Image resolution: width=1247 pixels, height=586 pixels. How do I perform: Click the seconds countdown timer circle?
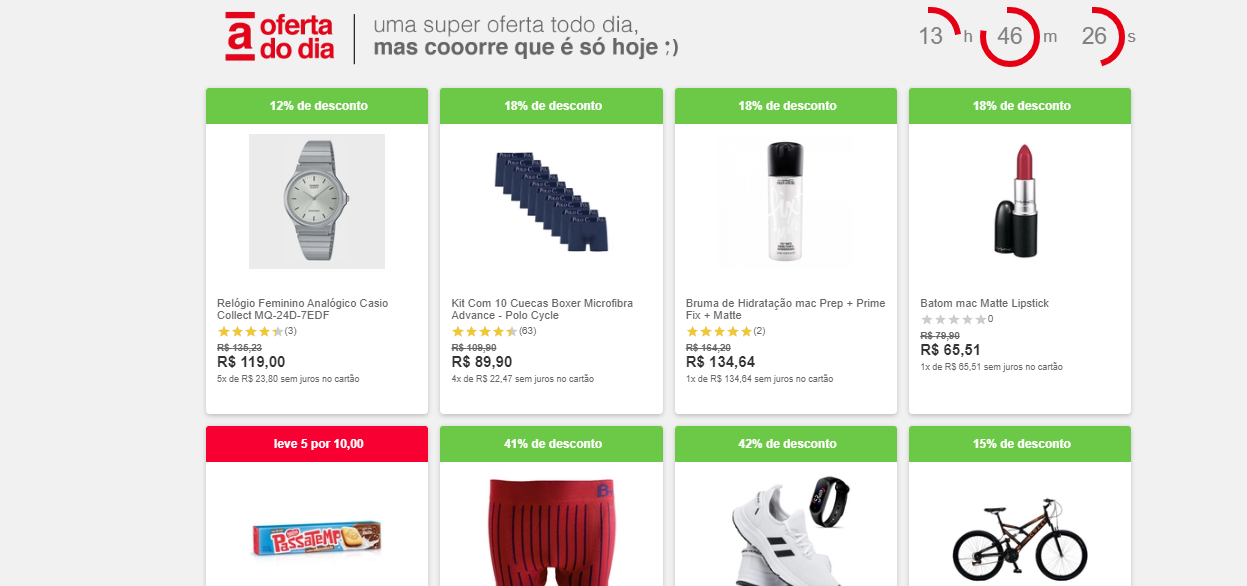[1094, 37]
